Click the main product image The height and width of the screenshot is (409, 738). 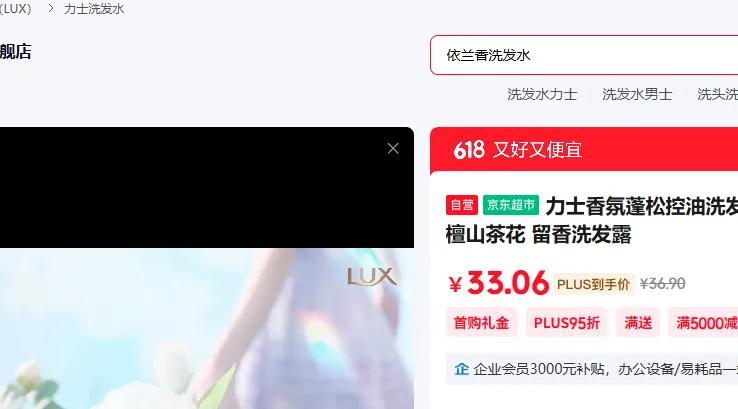coord(207,329)
